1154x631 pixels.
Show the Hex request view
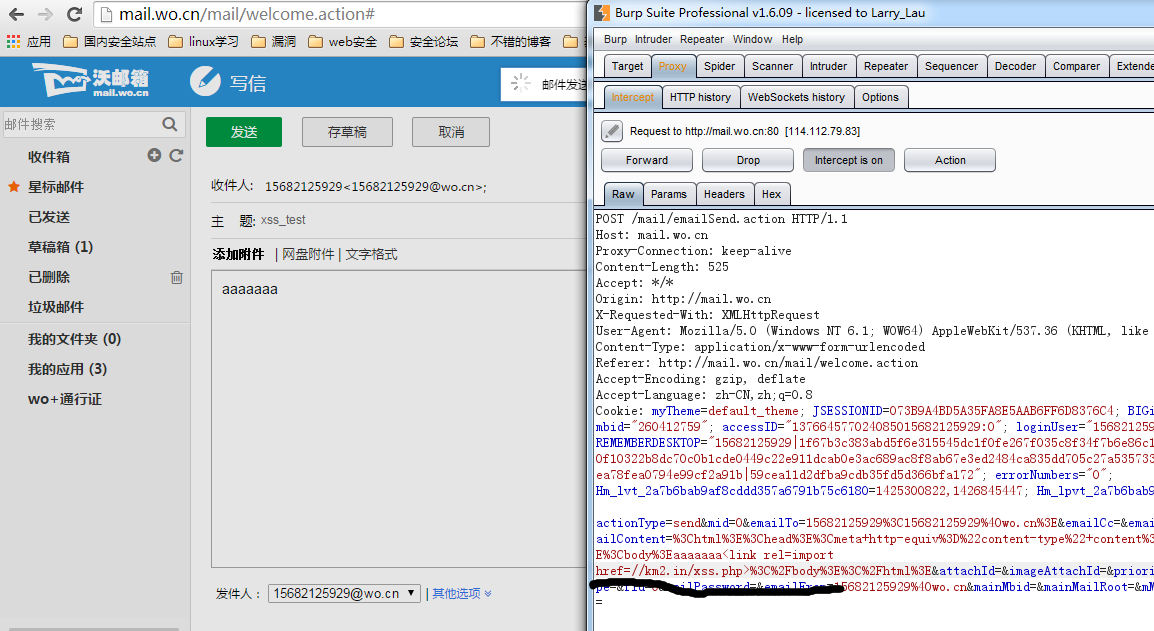771,194
